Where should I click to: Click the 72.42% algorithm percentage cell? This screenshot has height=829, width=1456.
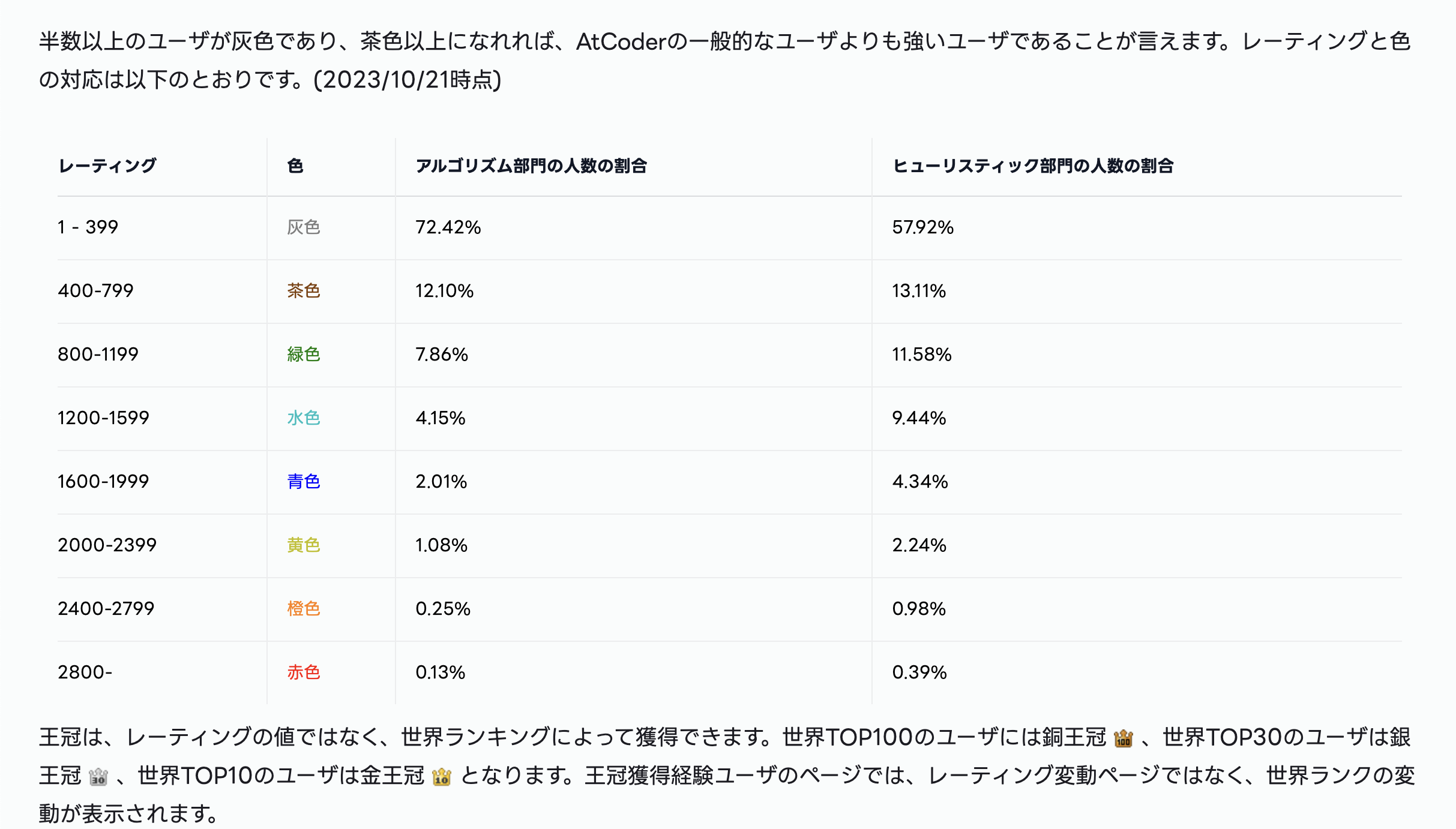click(x=448, y=227)
